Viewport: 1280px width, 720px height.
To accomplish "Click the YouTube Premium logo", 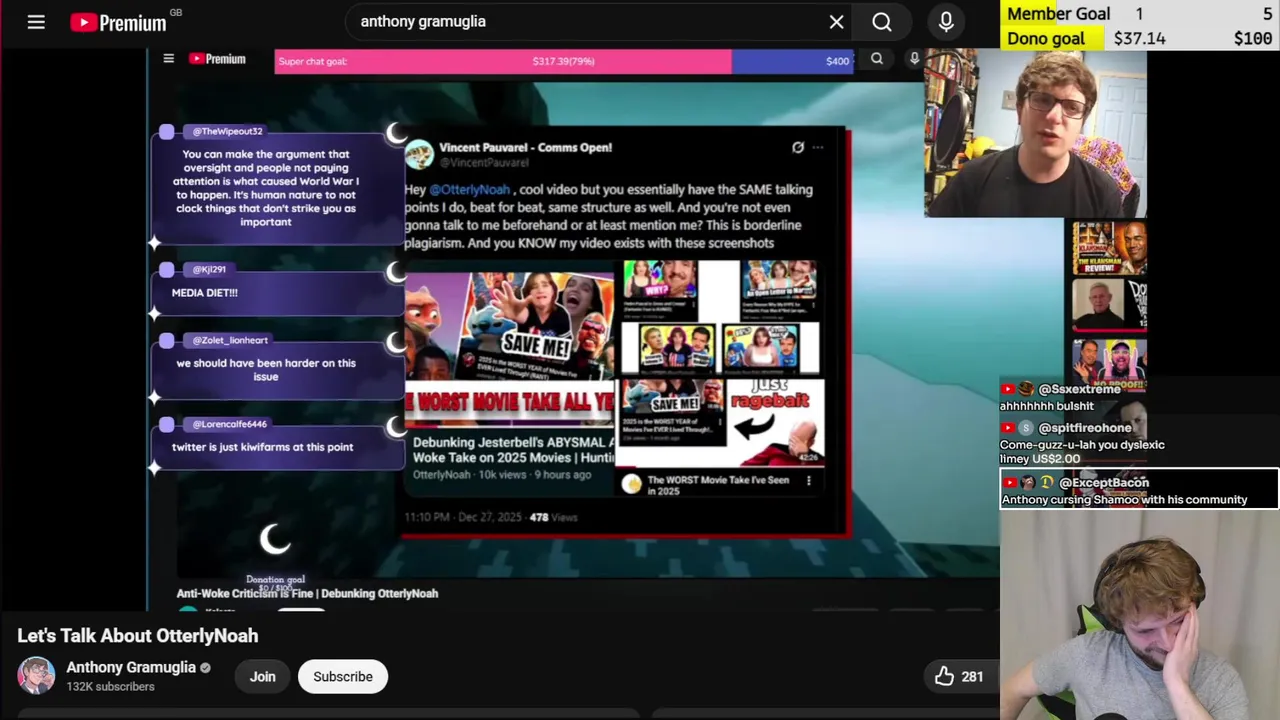I will pos(118,22).
